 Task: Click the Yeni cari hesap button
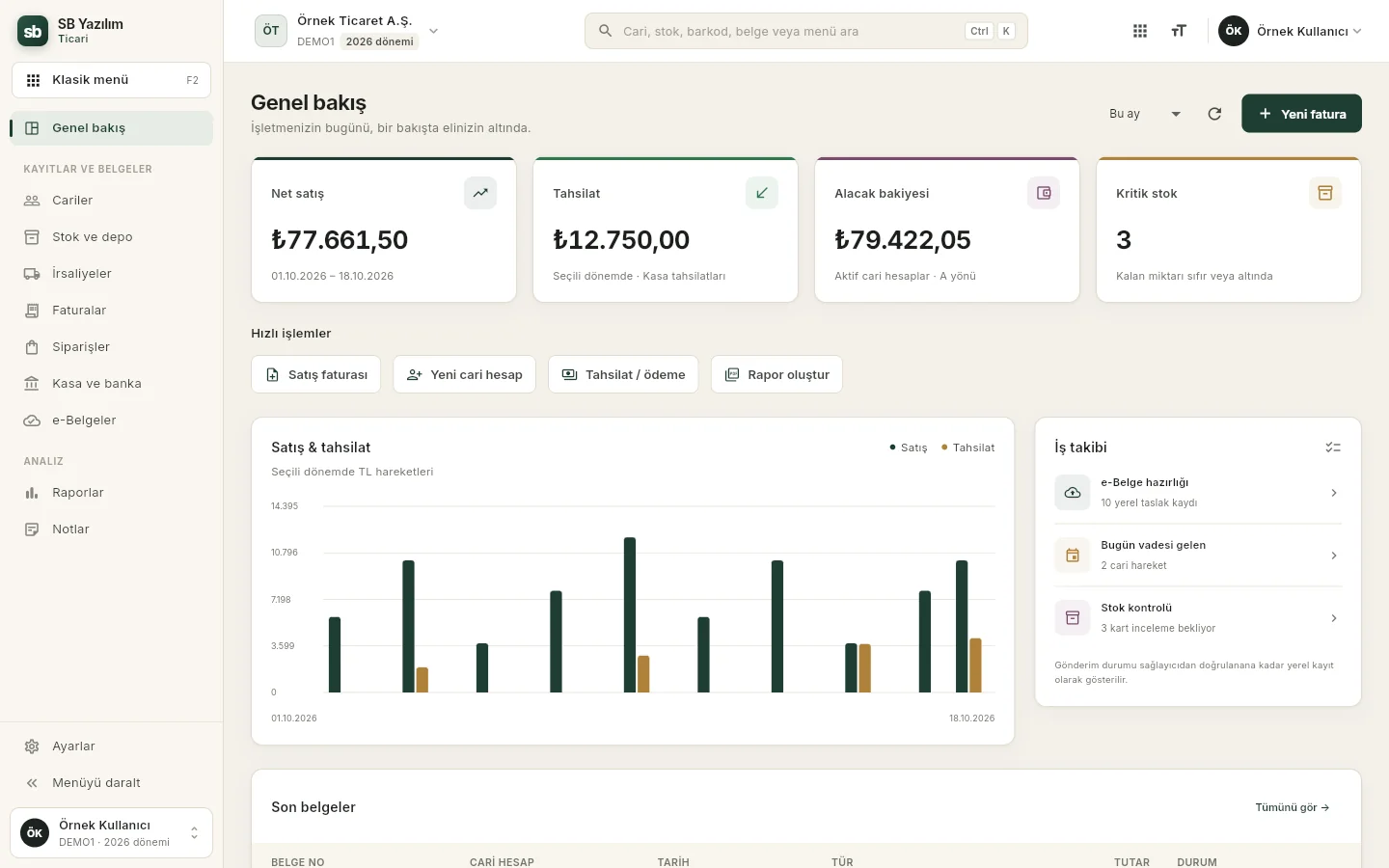pyautogui.click(x=464, y=374)
